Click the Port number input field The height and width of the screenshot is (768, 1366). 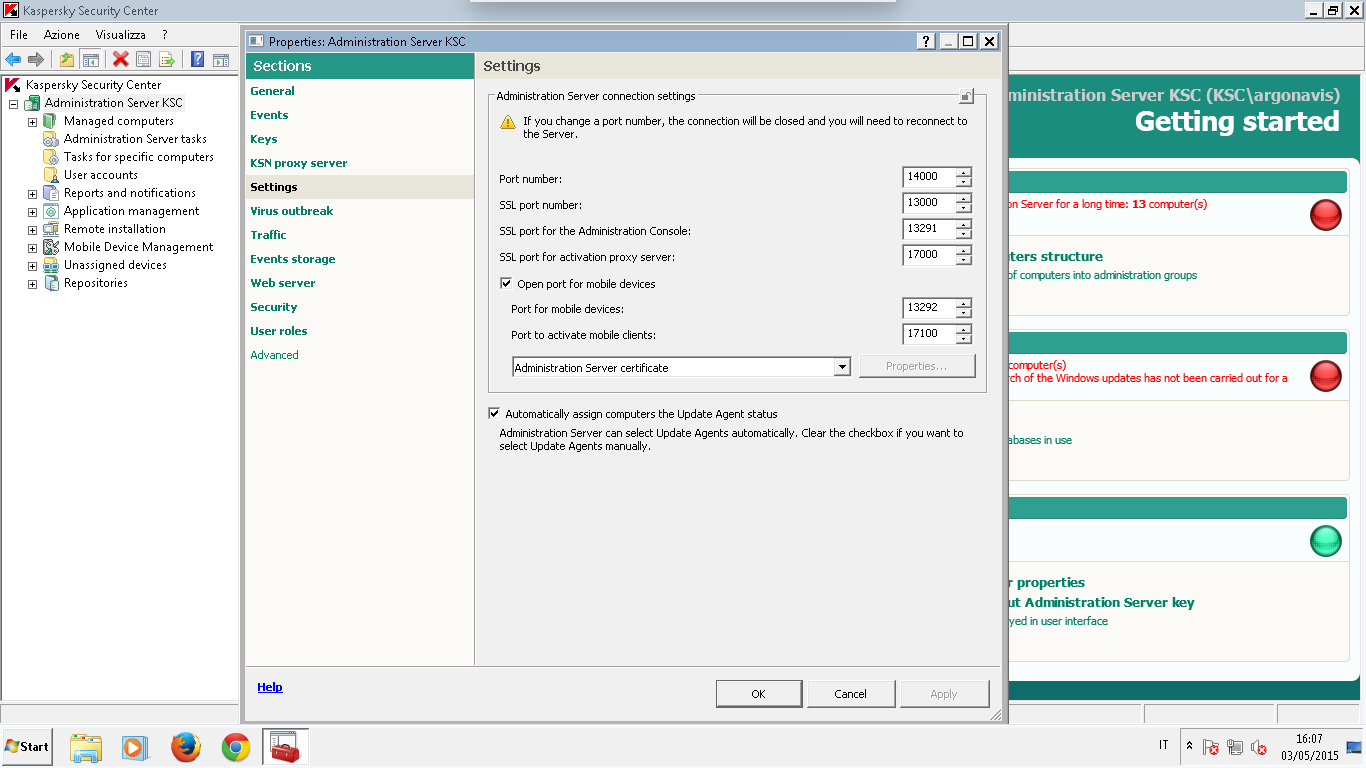pyautogui.click(x=928, y=177)
